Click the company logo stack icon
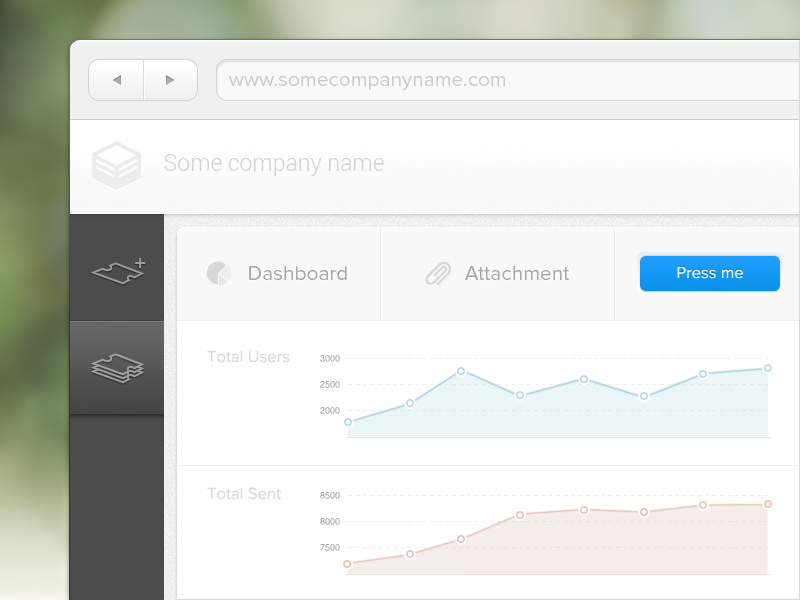Viewport: 800px width, 600px height. (x=117, y=163)
